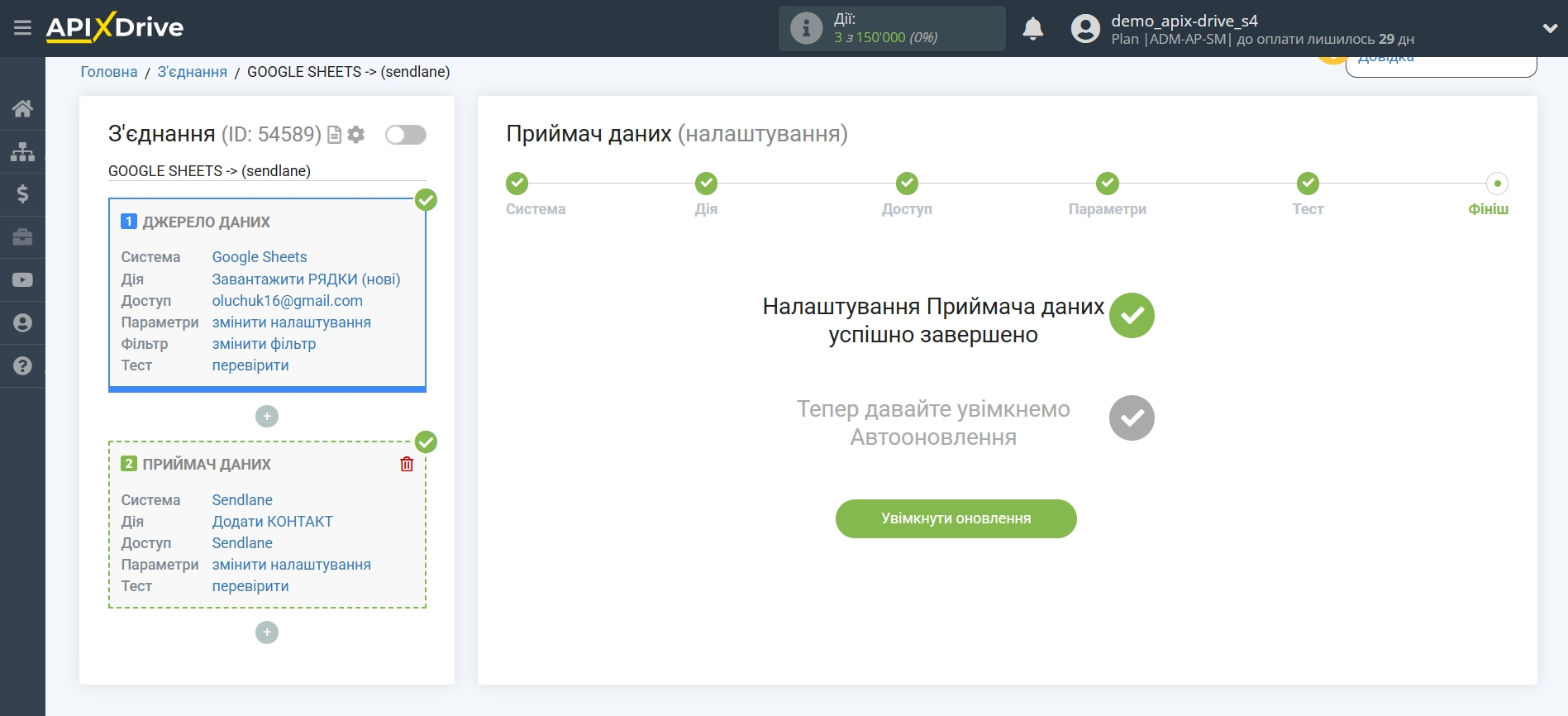The height and width of the screenshot is (716, 1568).
Task: Open the hamburger menu
Action: (22, 28)
